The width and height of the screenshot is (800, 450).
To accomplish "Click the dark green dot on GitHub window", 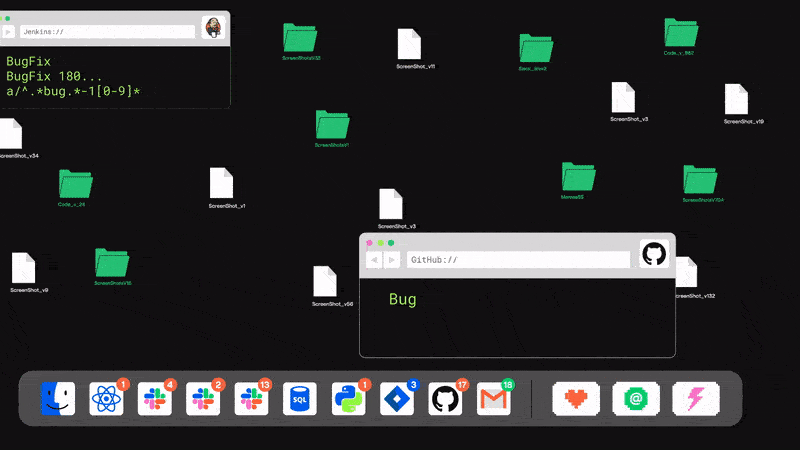I will pos(391,243).
